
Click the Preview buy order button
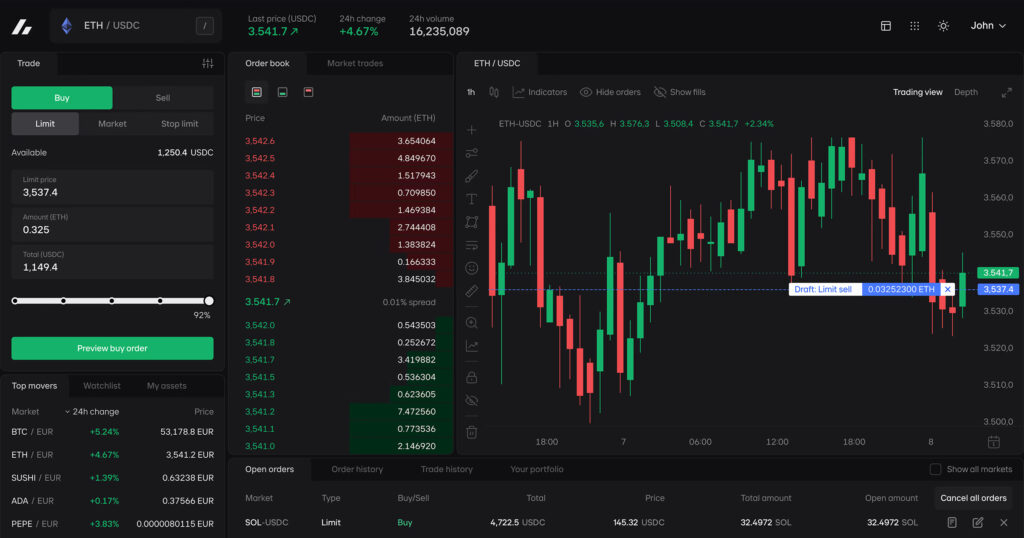coord(112,348)
